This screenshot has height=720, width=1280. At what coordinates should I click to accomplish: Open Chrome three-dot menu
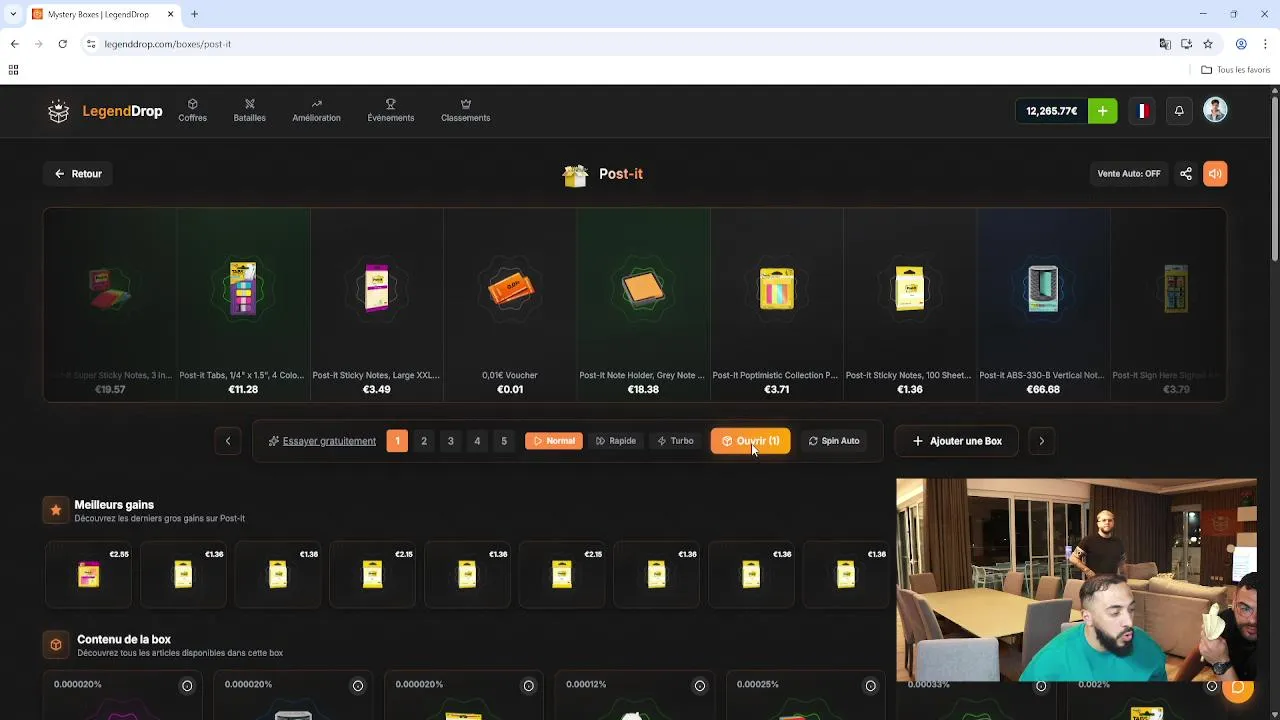pos(1265,44)
